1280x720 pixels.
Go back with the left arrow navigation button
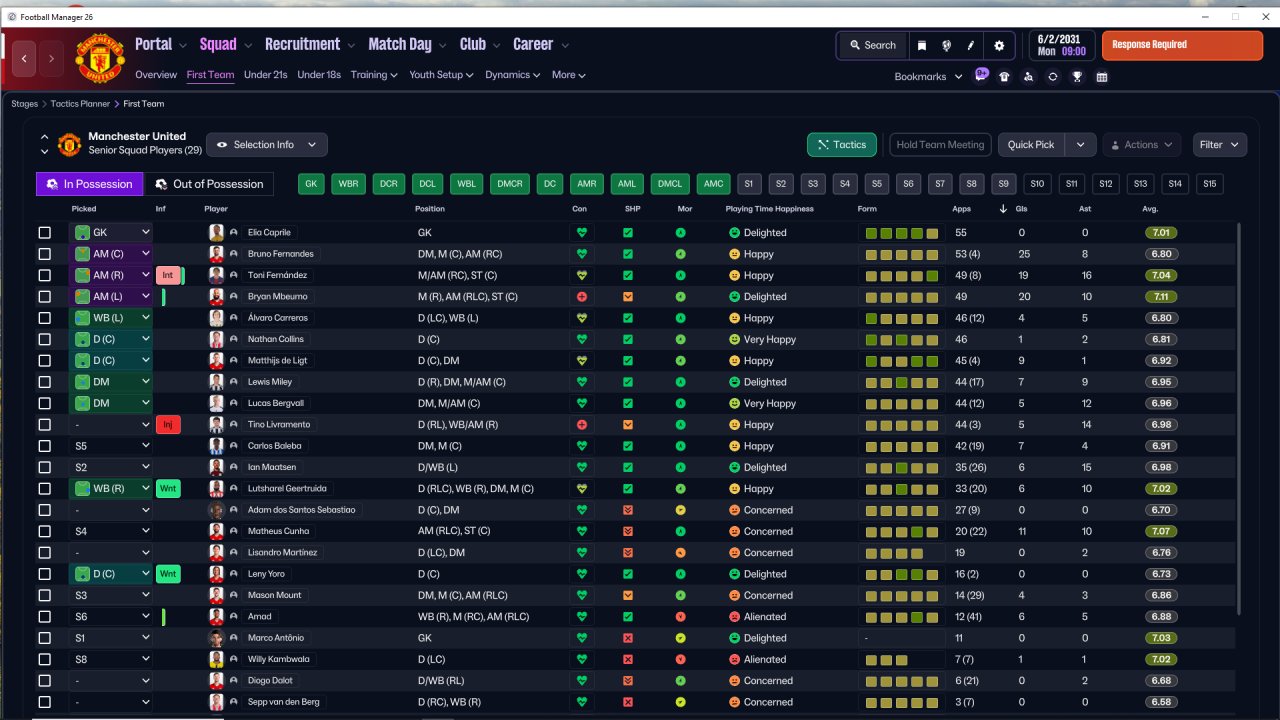coord(24,59)
